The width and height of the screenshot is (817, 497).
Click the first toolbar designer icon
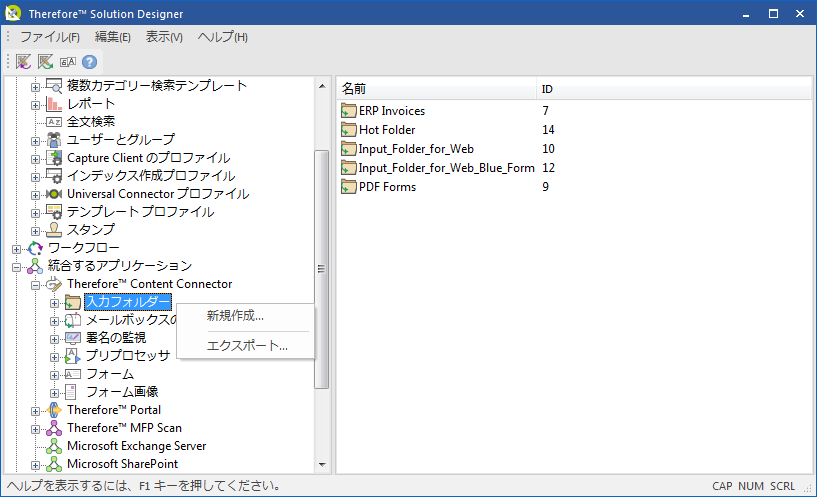23,62
